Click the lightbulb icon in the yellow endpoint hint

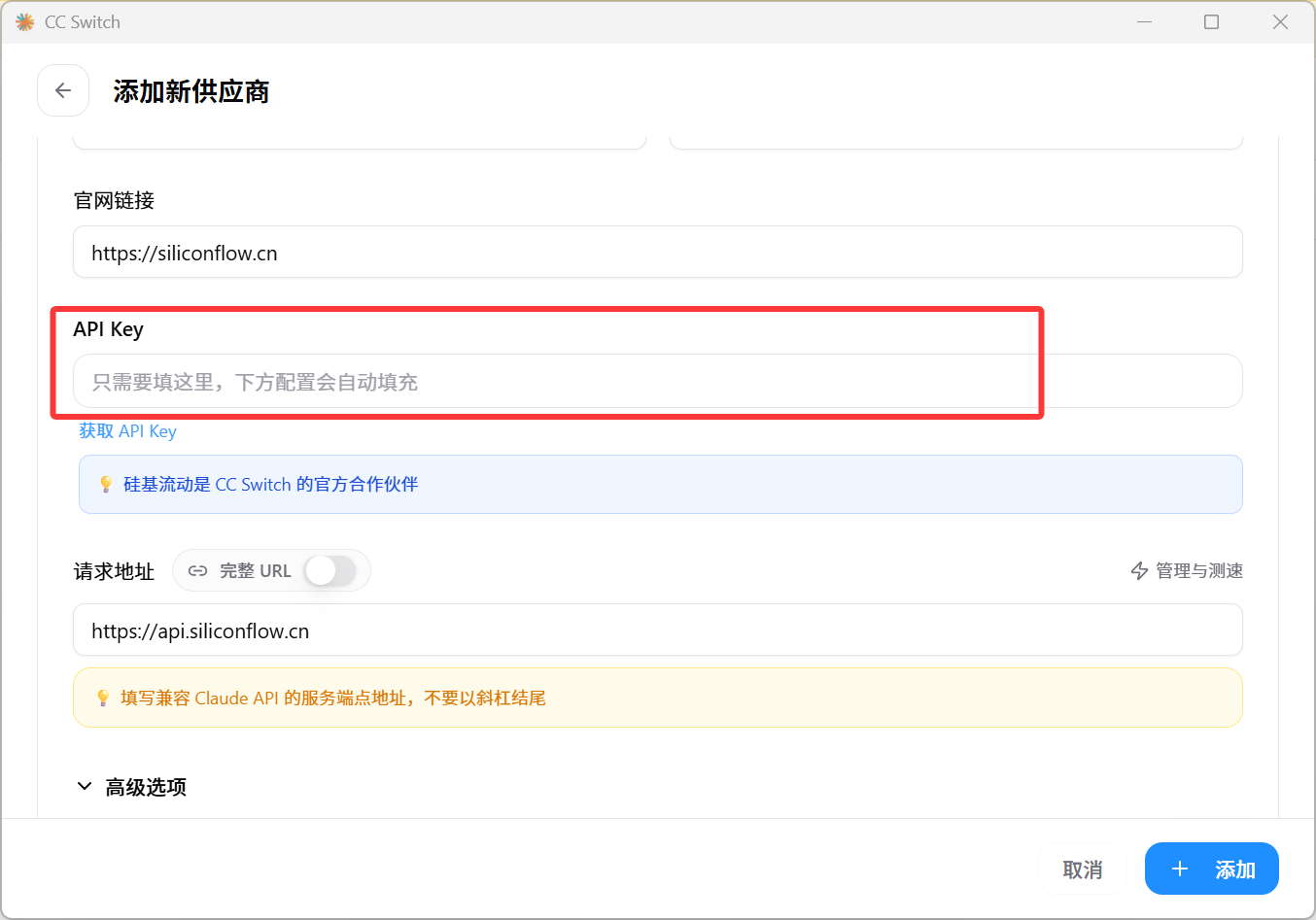(103, 698)
